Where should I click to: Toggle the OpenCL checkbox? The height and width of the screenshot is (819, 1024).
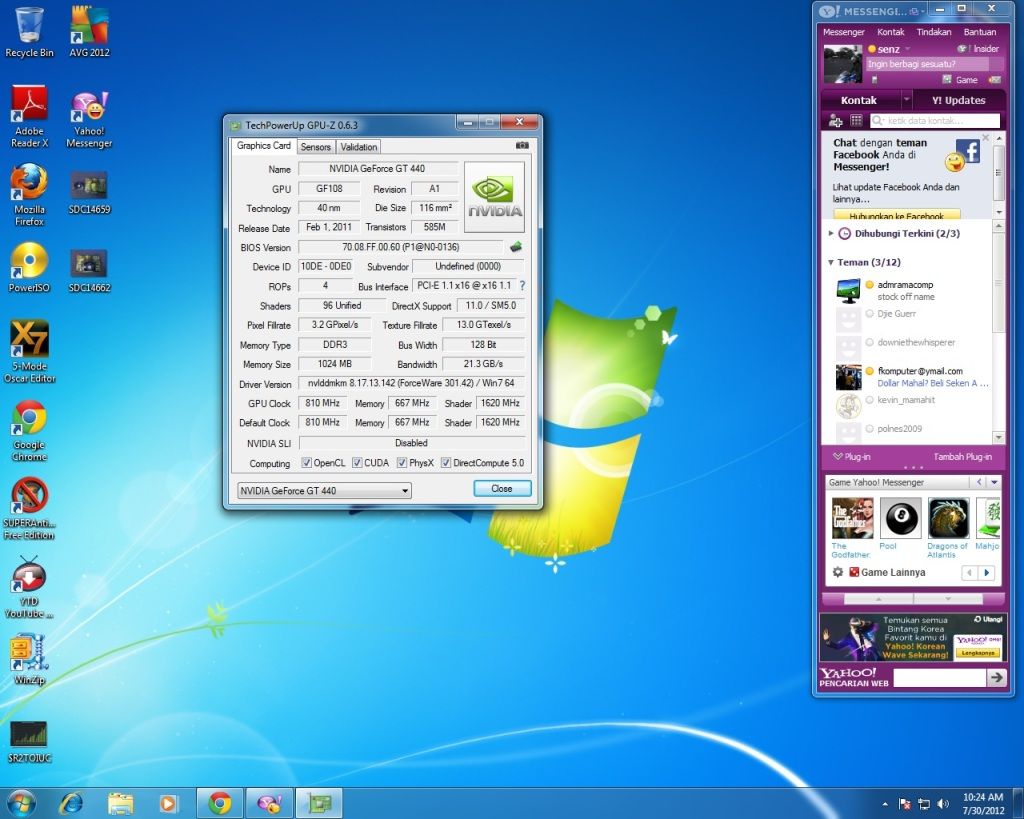(306, 462)
